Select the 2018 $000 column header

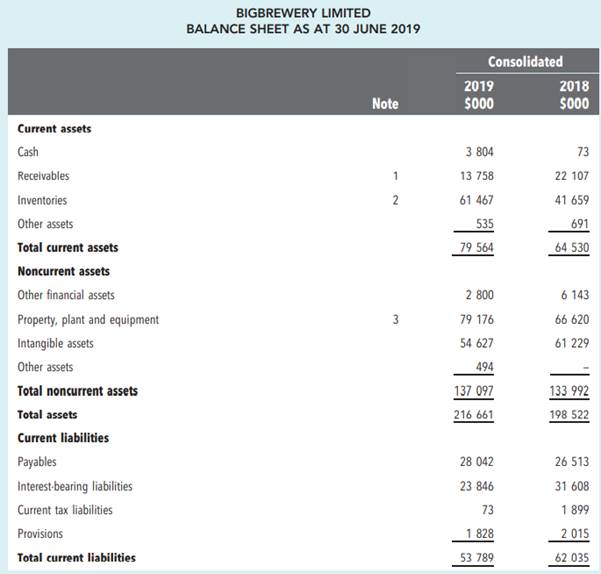574,94
